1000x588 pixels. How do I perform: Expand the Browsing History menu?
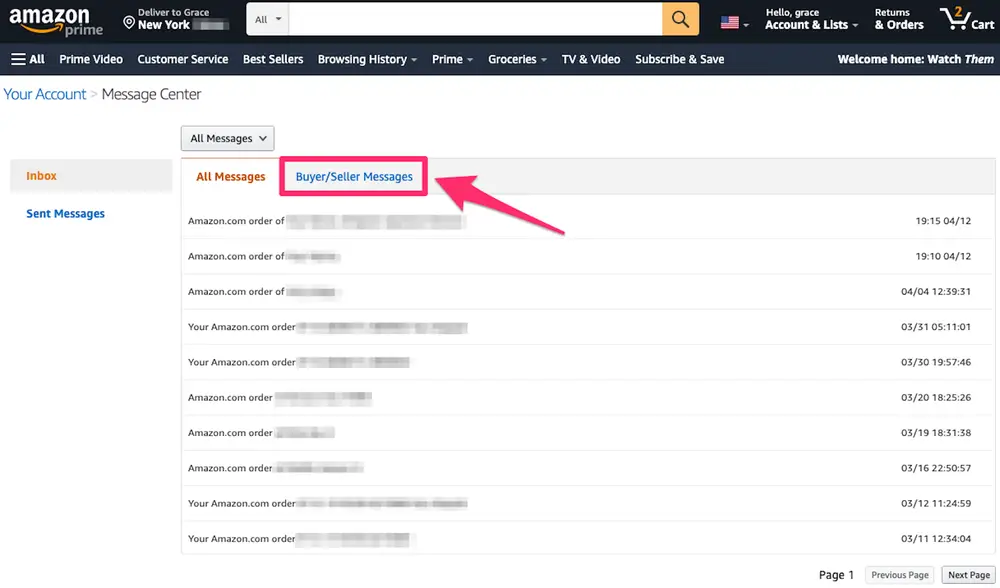(x=367, y=59)
